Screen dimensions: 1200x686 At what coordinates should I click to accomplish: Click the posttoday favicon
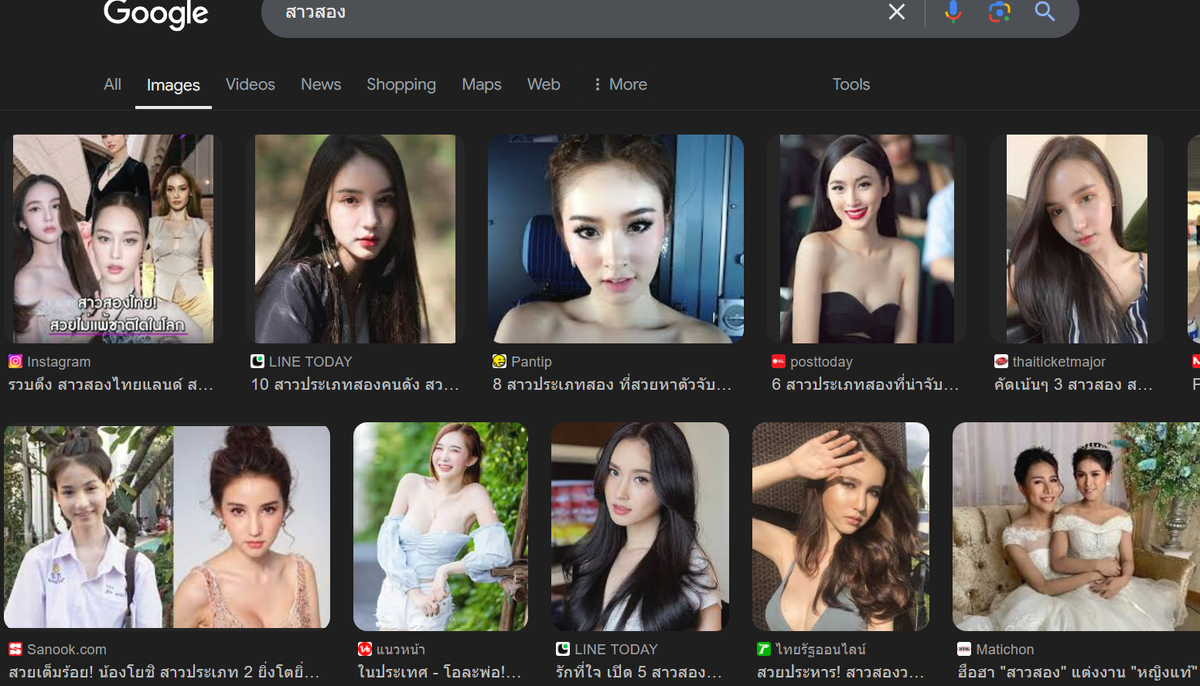[778, 361]
